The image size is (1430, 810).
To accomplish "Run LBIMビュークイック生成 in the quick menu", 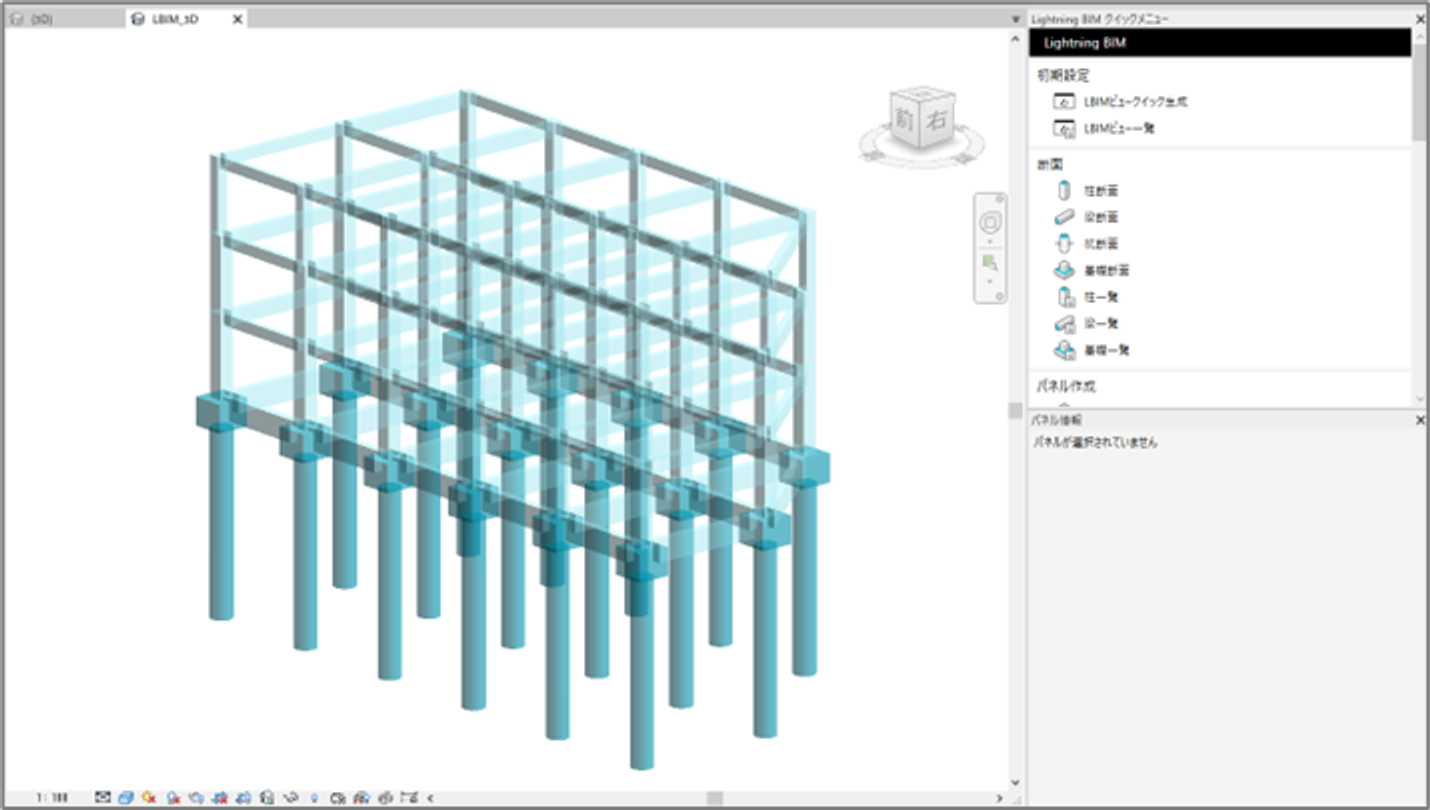I will [x=1120, y=102].
